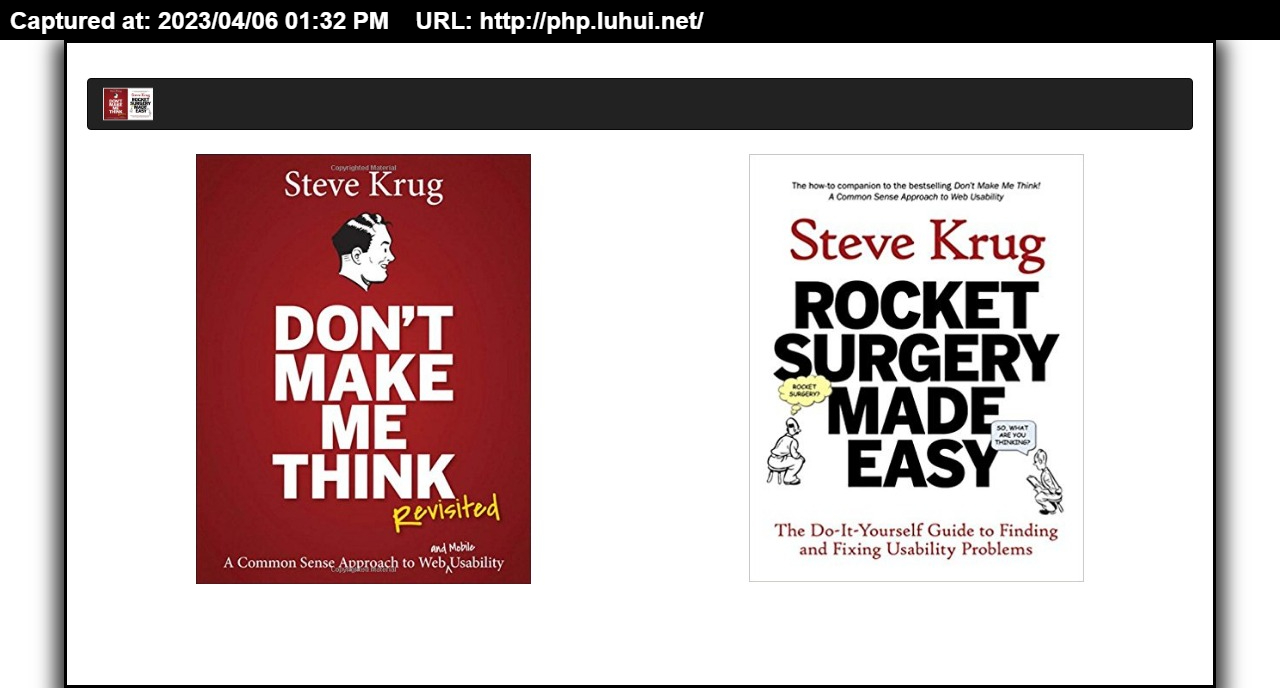Image resolution: width=1280 pixels, height=688 pixels.
Task: Click the yellow handwritten 'Revisited' text
Action: click(x=446, y=512)
